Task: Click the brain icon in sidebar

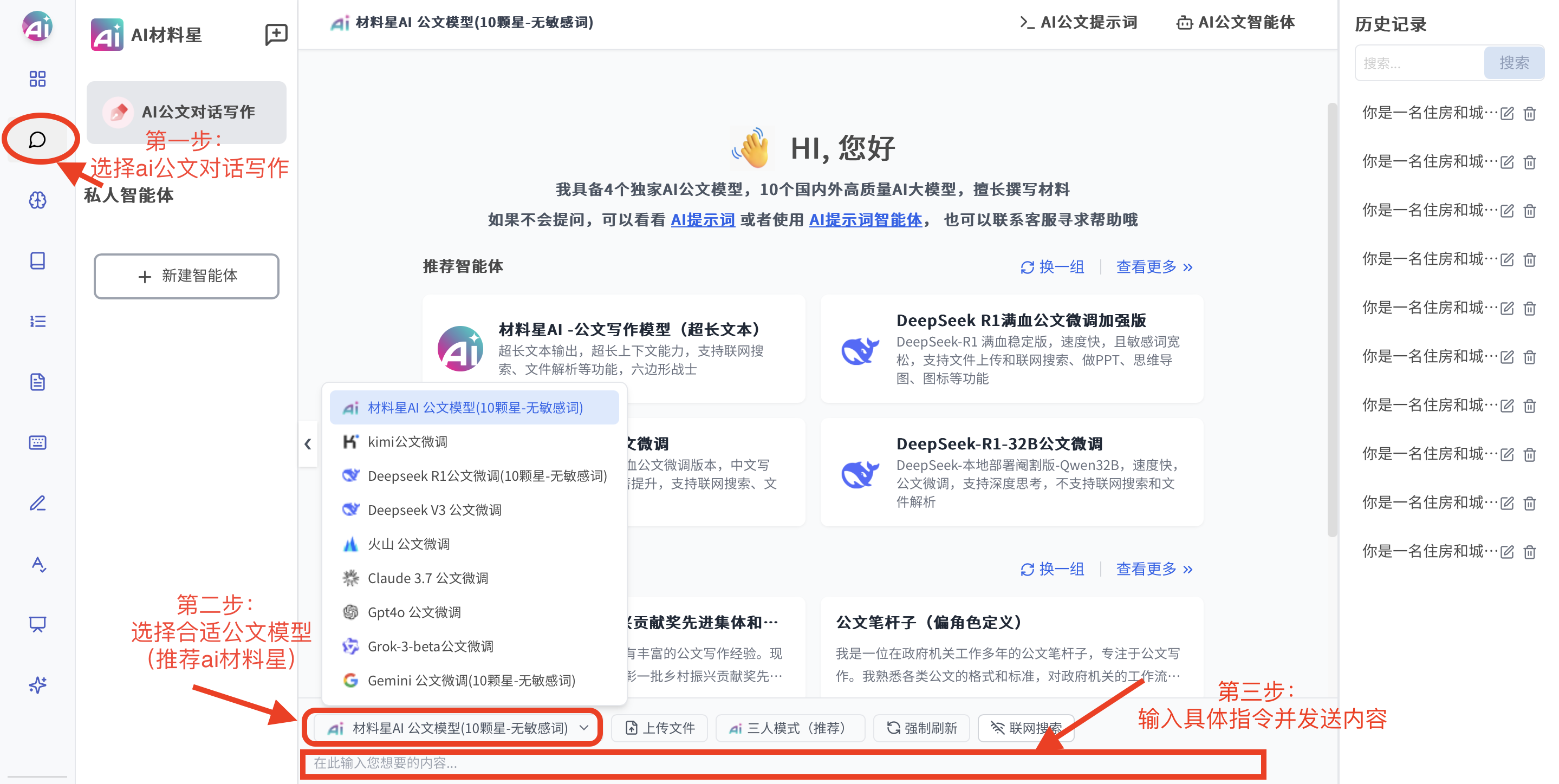Action: pyautogui.click(x=37, y=200)
